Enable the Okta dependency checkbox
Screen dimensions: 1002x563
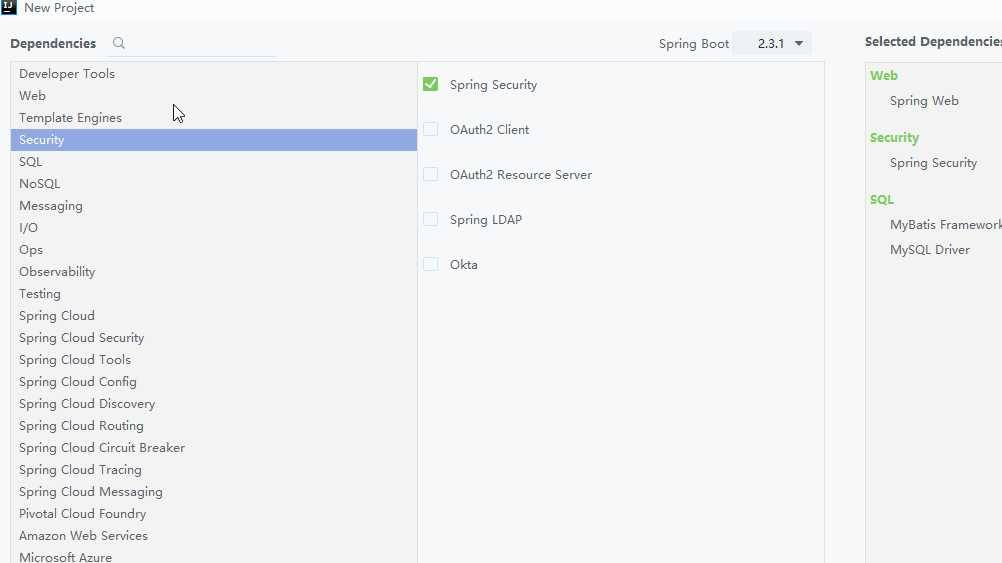click(431, 264)
